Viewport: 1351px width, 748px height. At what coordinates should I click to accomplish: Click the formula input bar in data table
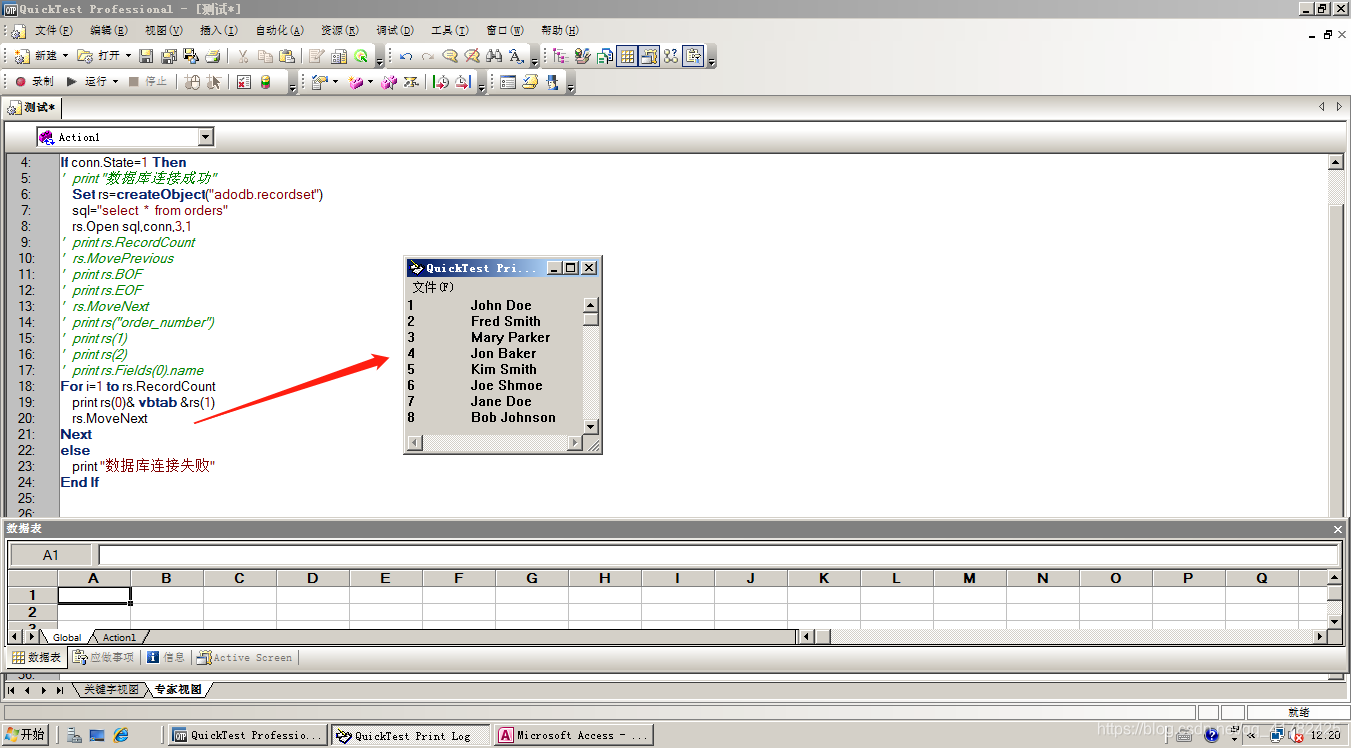pos(718,555)
